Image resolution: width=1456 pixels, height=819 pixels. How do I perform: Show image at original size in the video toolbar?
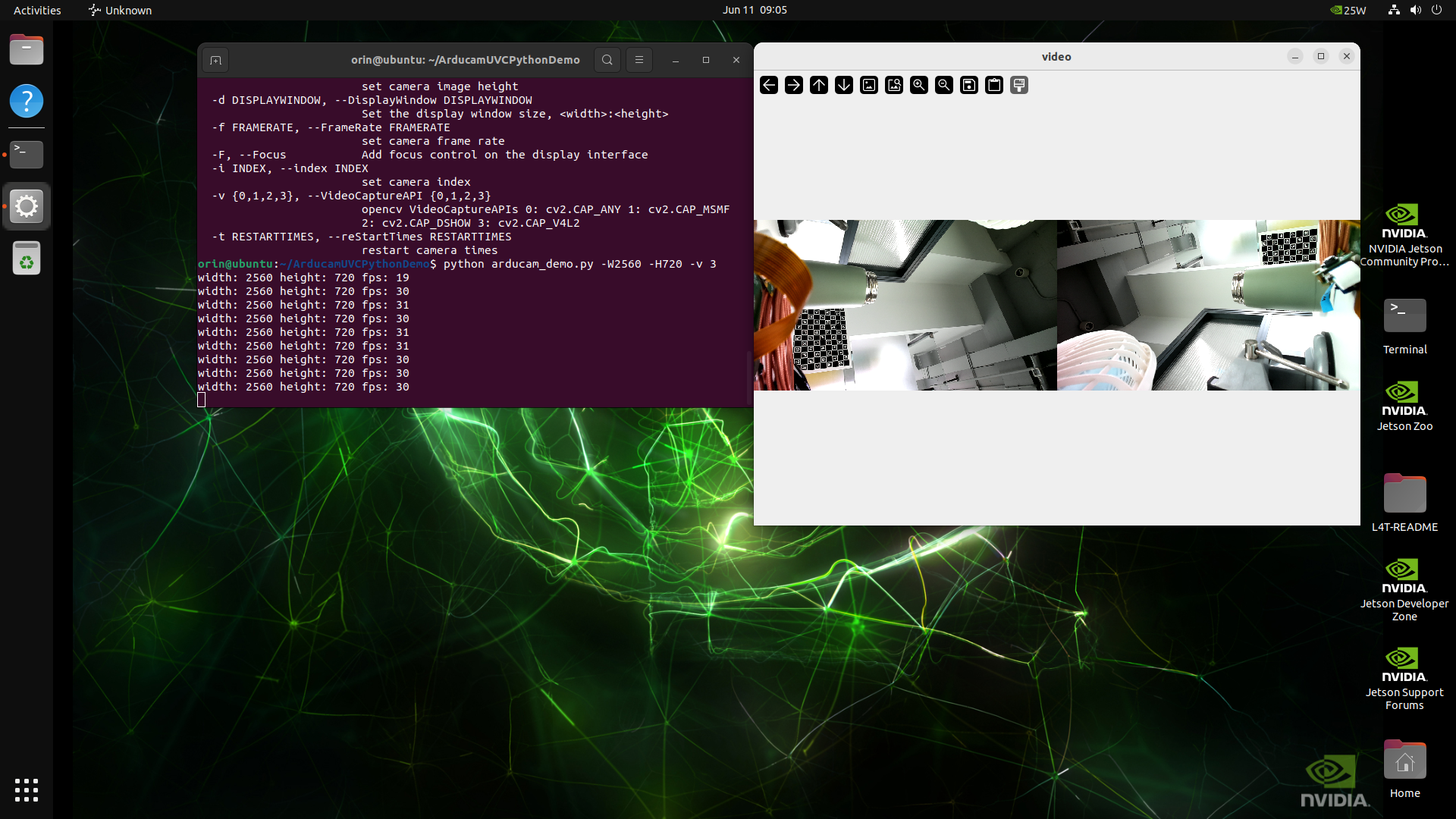[869, 85]
